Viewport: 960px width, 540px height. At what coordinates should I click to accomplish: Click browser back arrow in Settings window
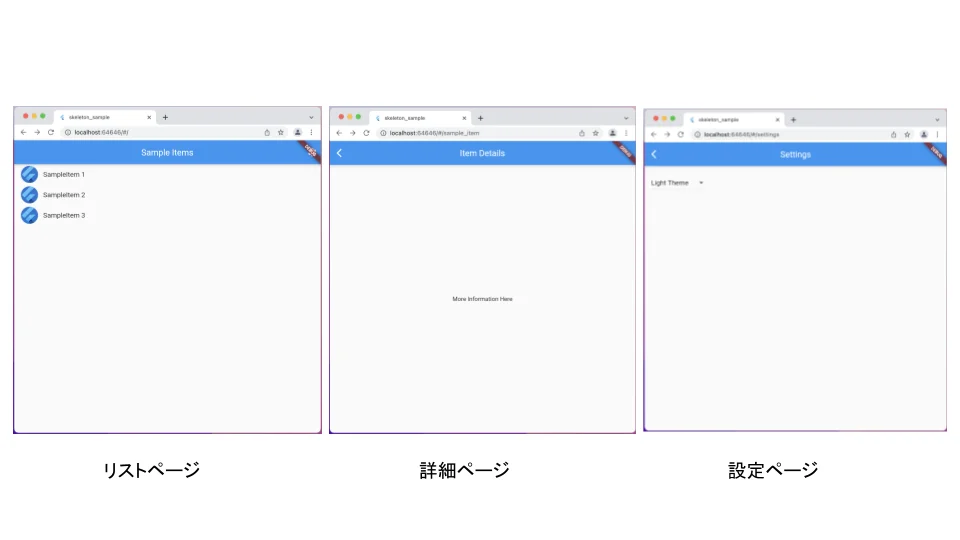pos(653,134)
